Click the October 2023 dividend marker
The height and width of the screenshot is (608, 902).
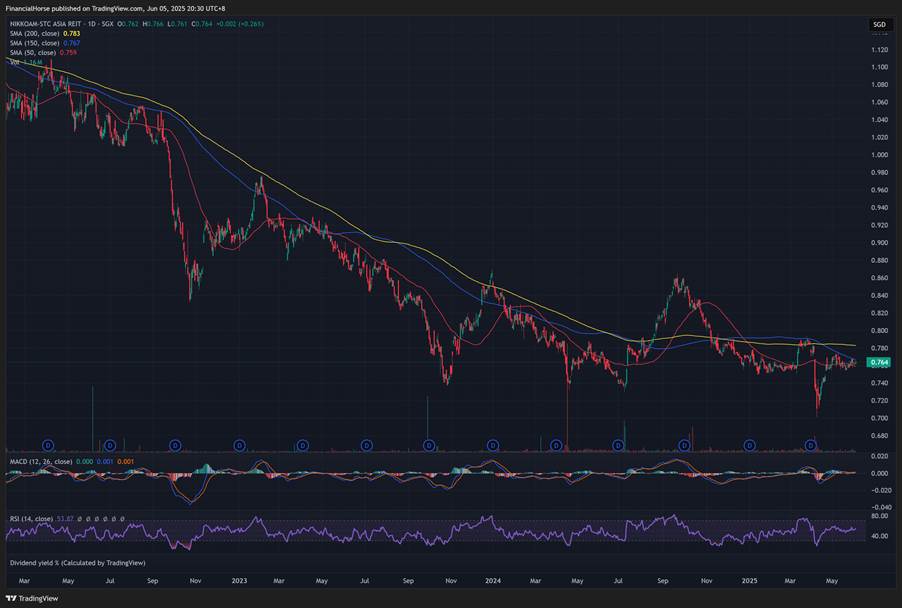(x=429, y=445)
